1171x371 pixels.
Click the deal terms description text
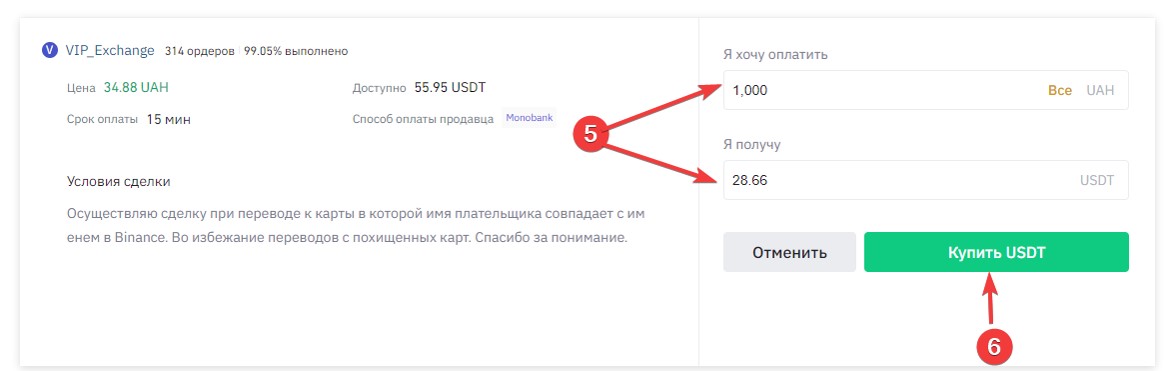(x=356, y=227)
